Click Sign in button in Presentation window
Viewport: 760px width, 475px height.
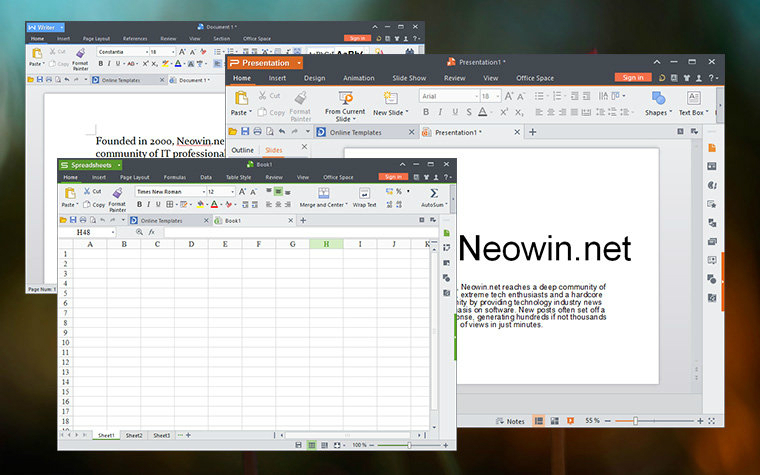click(632, 77)
